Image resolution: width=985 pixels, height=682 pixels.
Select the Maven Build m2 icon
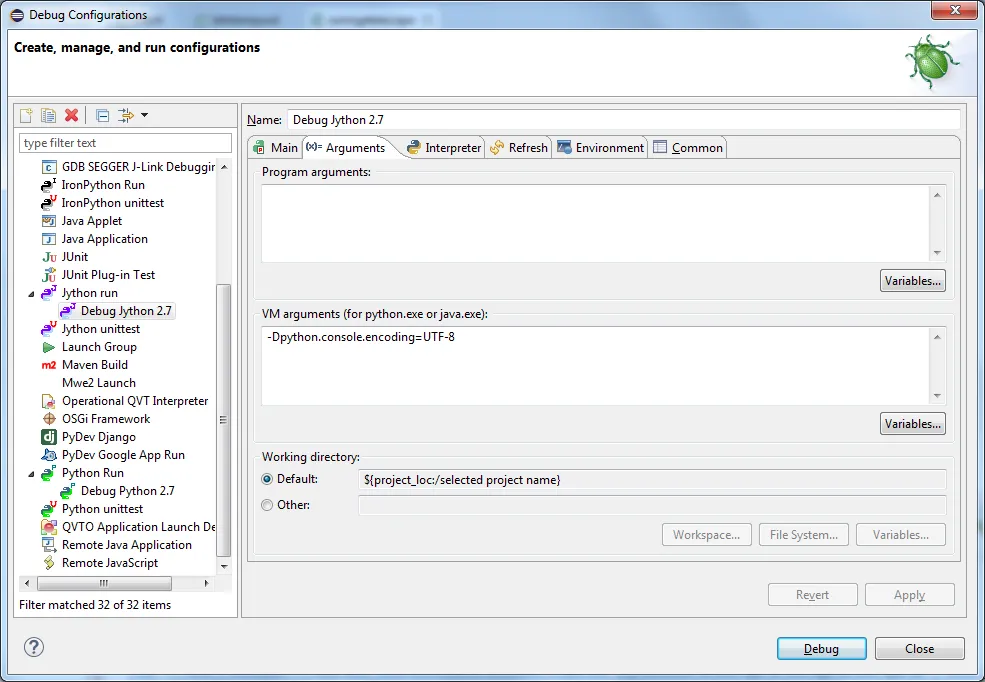tap(49, 365)
